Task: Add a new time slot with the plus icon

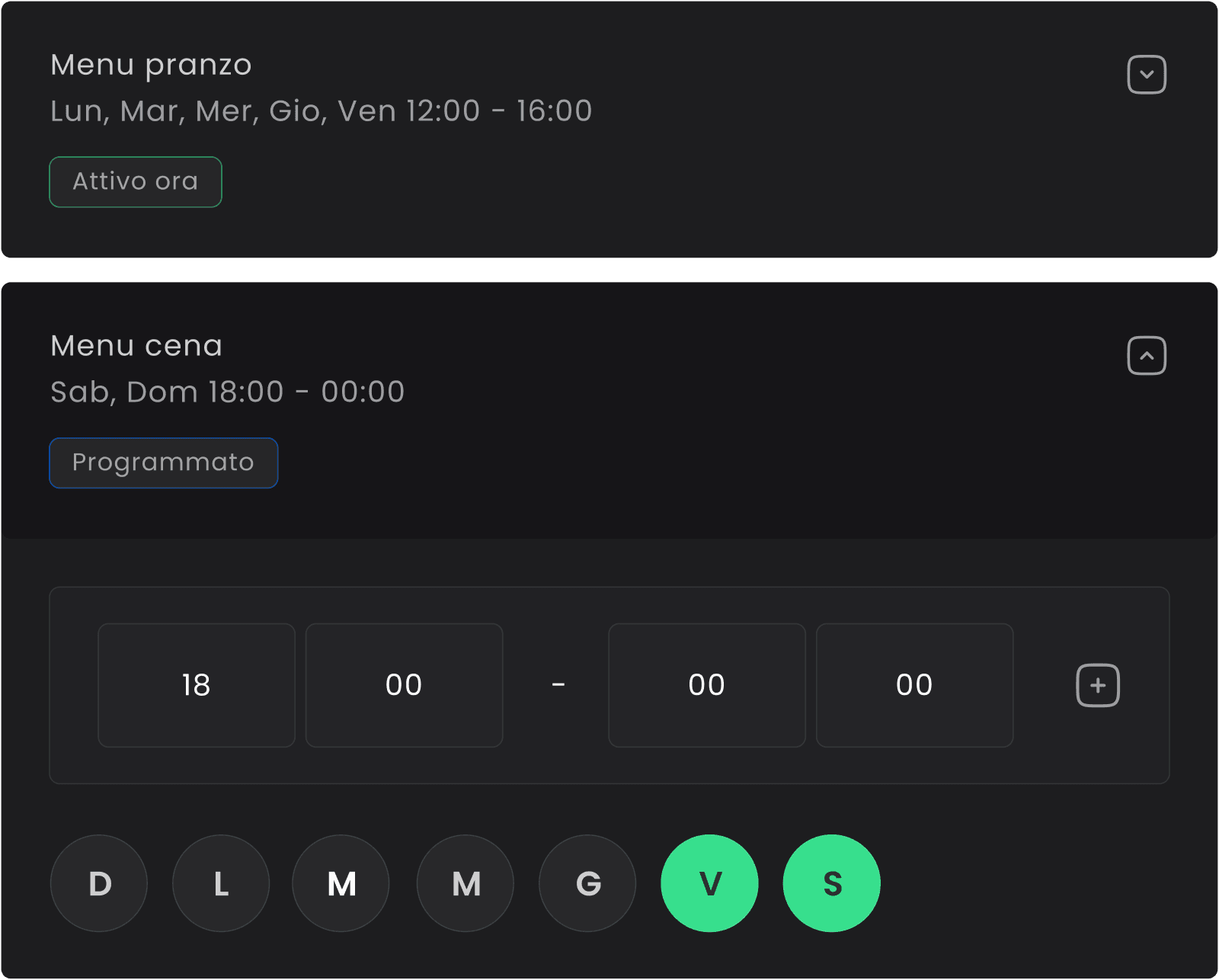Action: tap(1097, 685)
